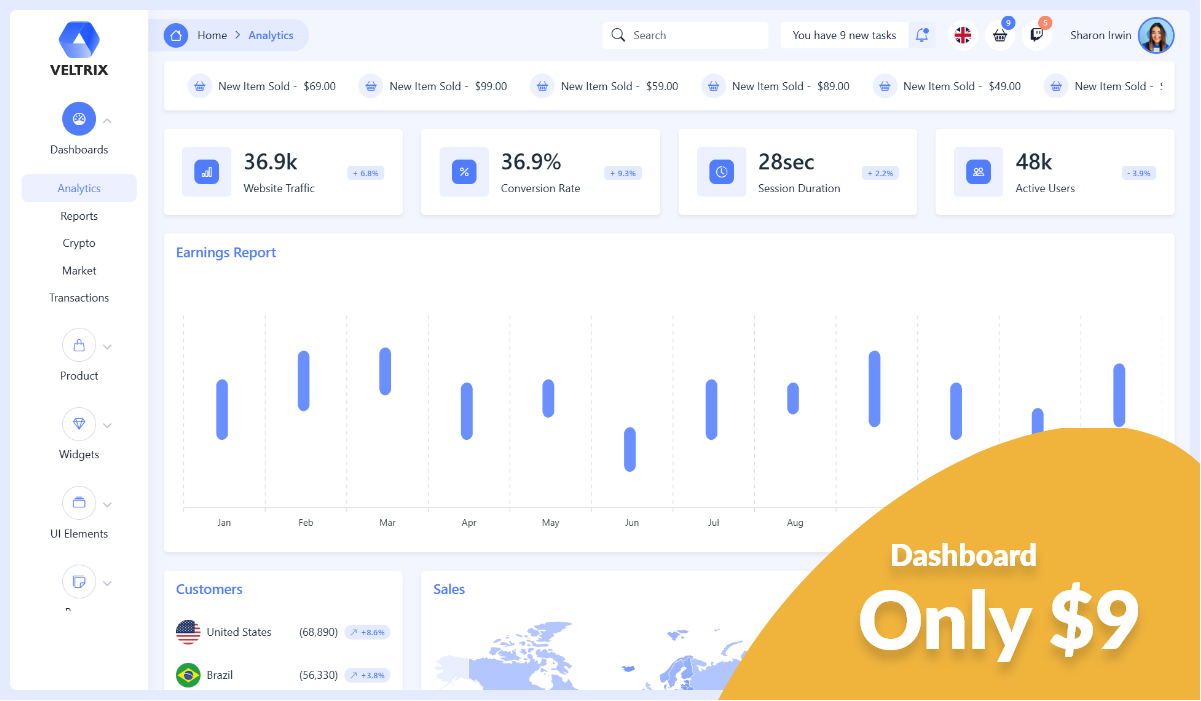Select Reports in the sidebar menu

tap(79, 215)
